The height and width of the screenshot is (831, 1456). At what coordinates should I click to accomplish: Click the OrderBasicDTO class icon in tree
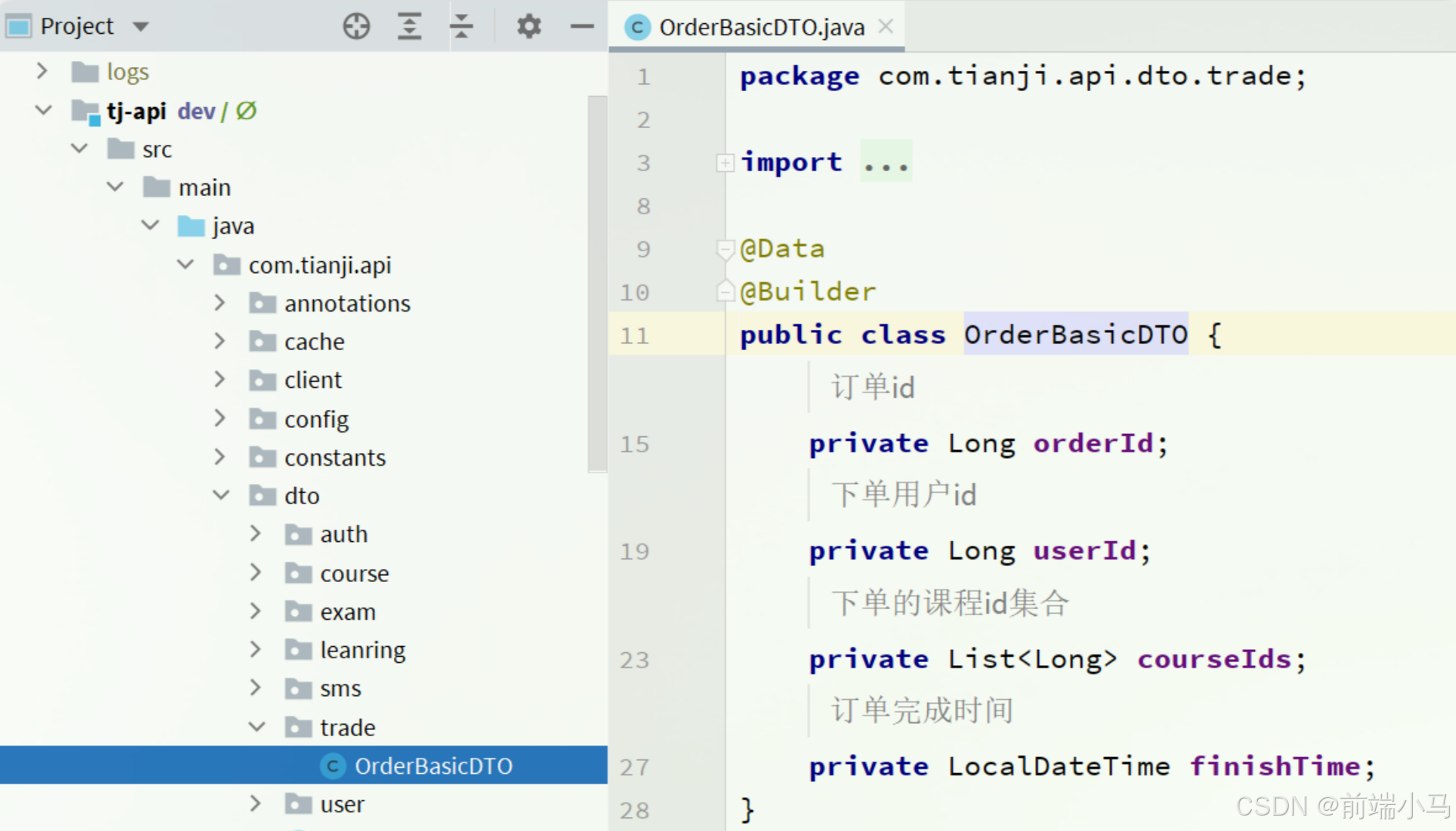(x=333, y=765)
